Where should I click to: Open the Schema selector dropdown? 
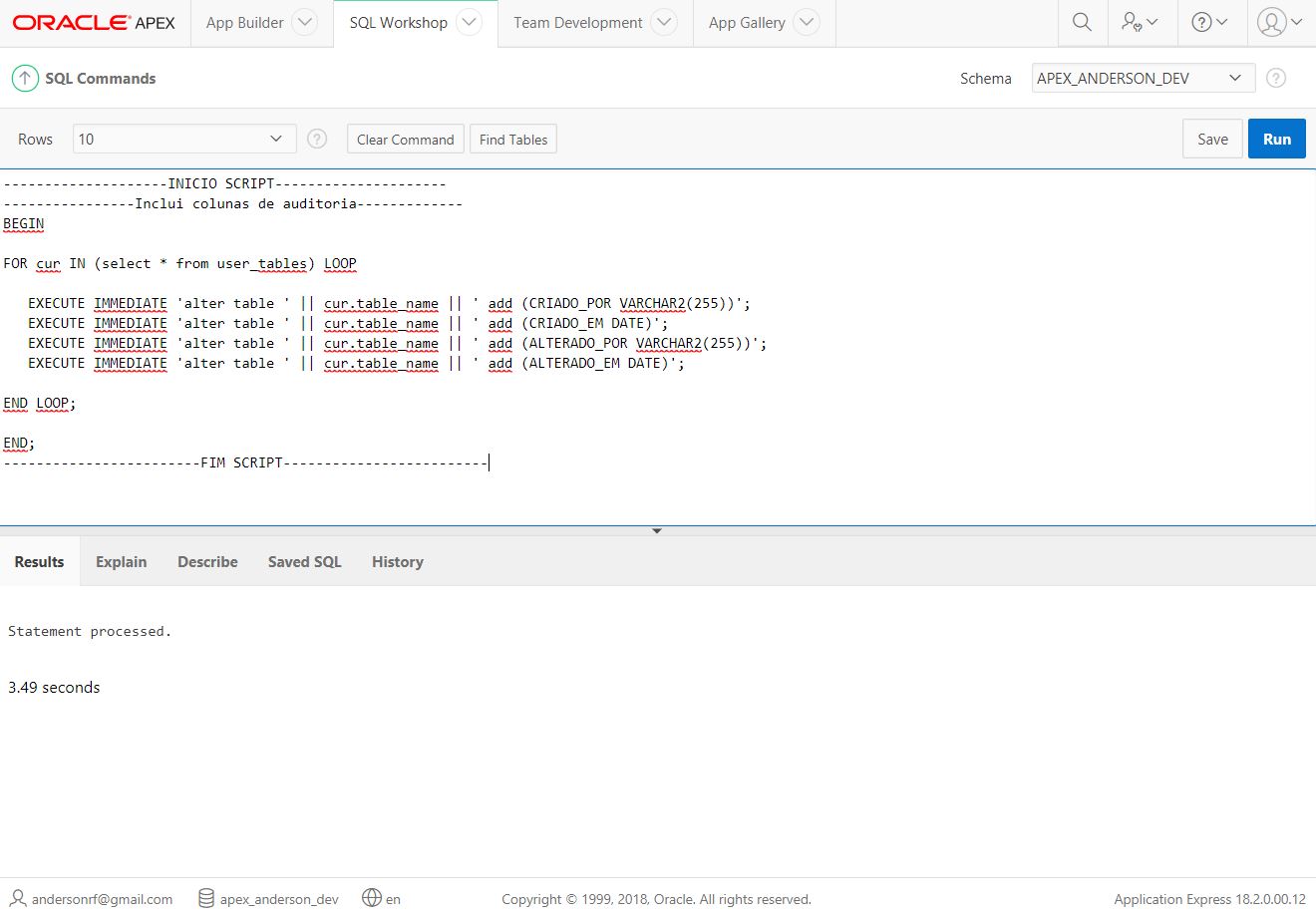coord(1142,78)
